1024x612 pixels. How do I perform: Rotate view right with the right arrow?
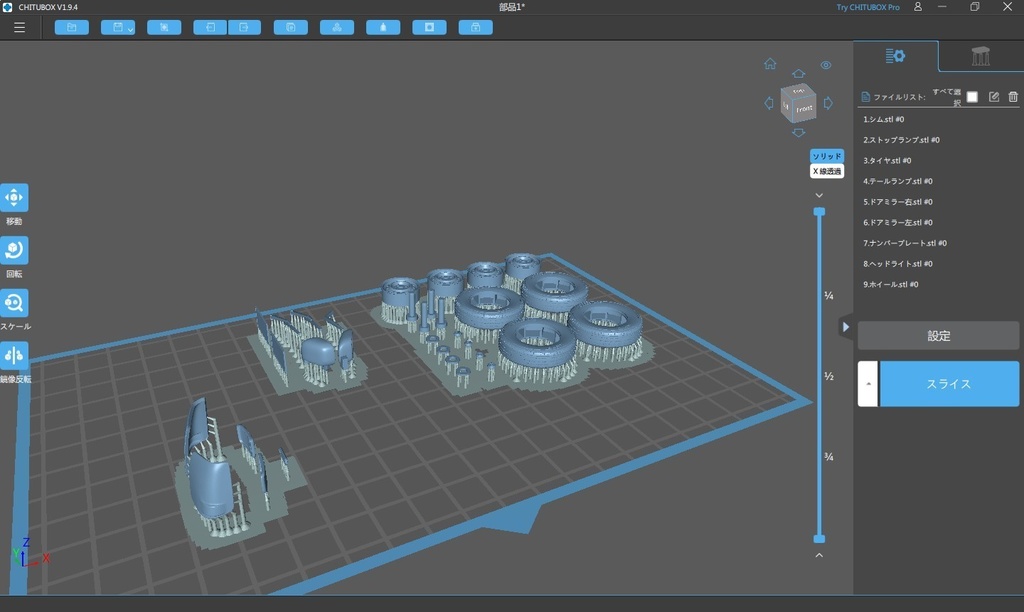pos(828,103)
